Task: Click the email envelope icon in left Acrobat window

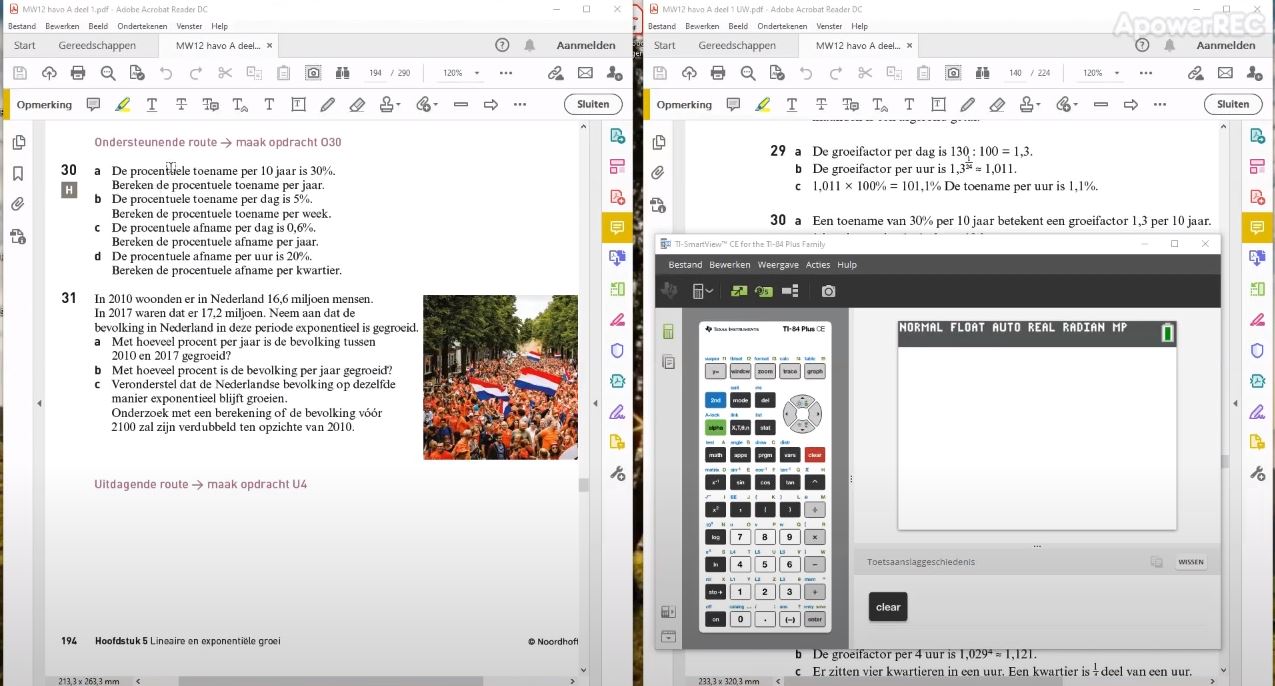Action: 585,73
